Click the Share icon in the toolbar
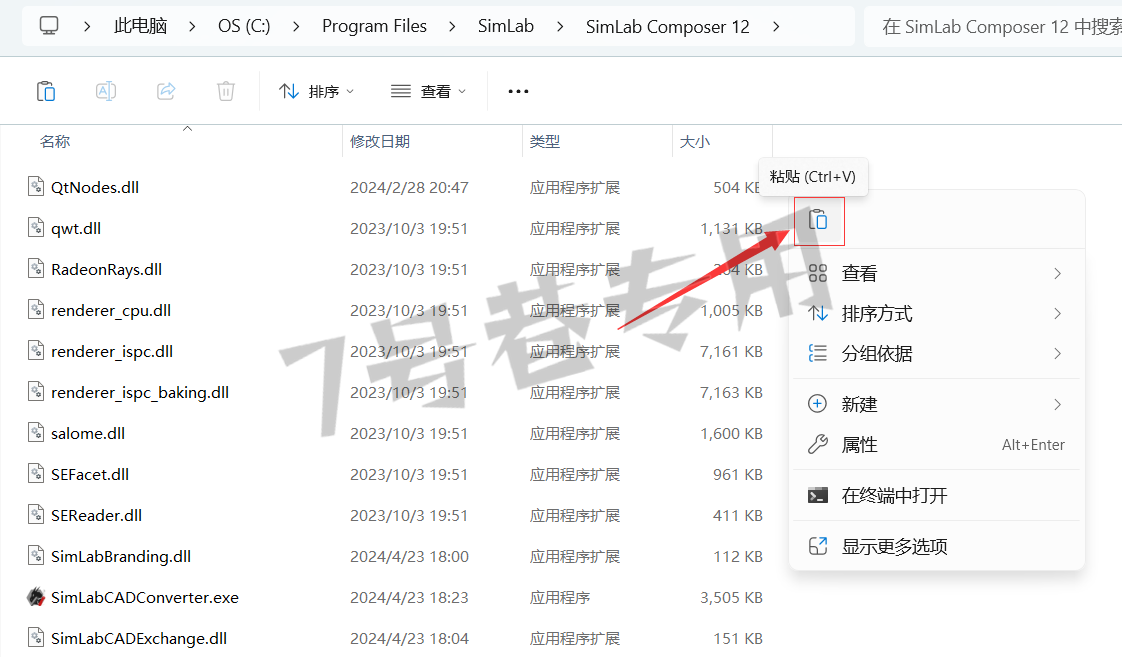1122x657 pixels. click(166, 92)
